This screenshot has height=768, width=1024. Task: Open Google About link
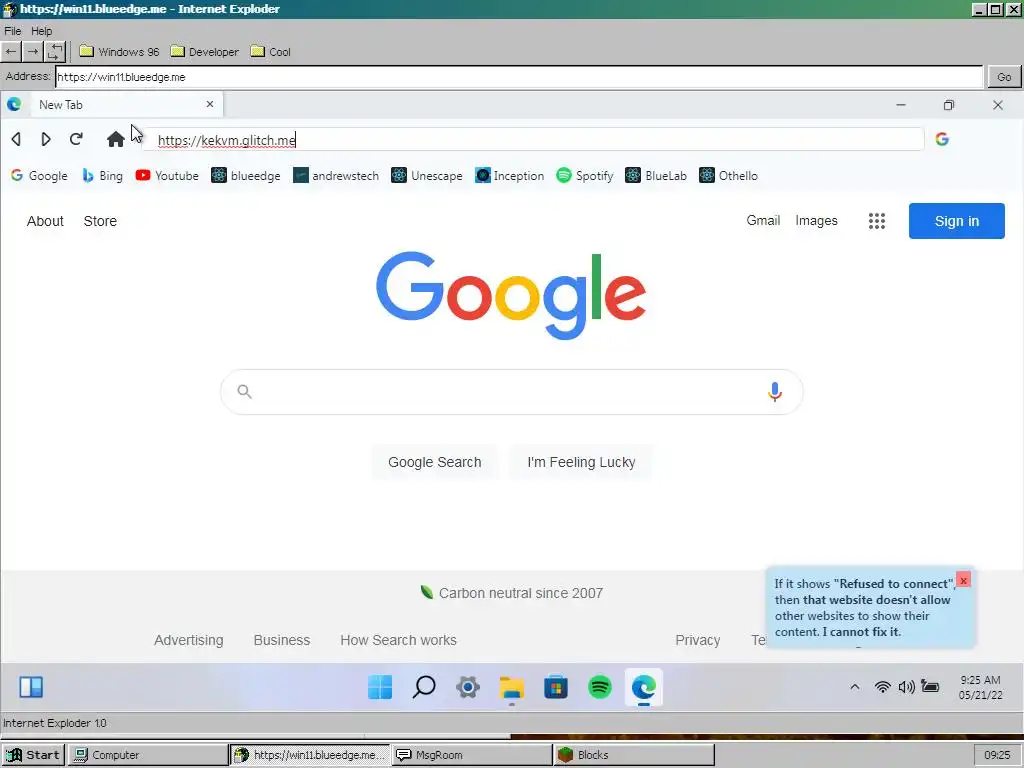[45, 221]
